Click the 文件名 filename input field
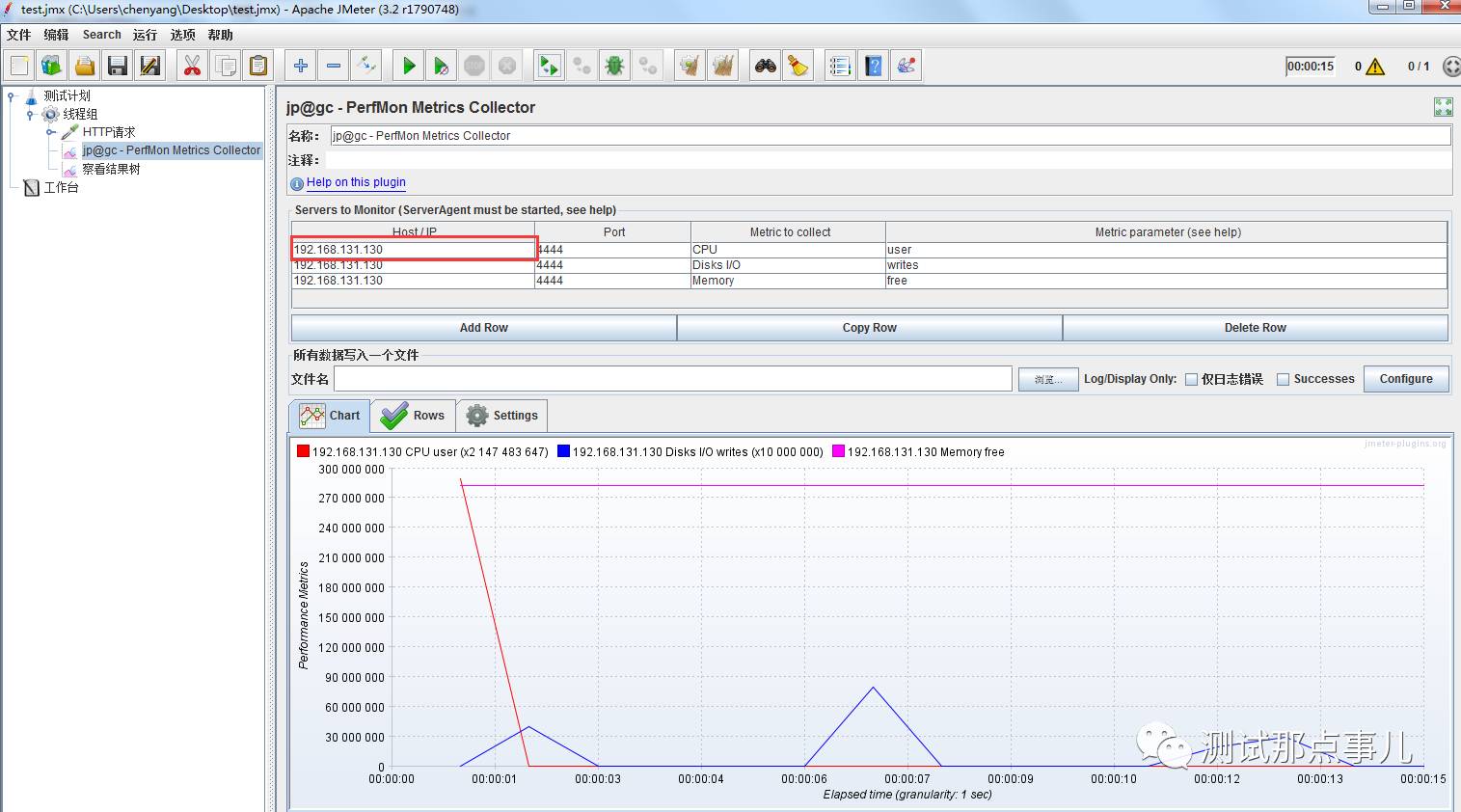Image resolution: width=1461 pixels, height=812 pixels. 672,379
